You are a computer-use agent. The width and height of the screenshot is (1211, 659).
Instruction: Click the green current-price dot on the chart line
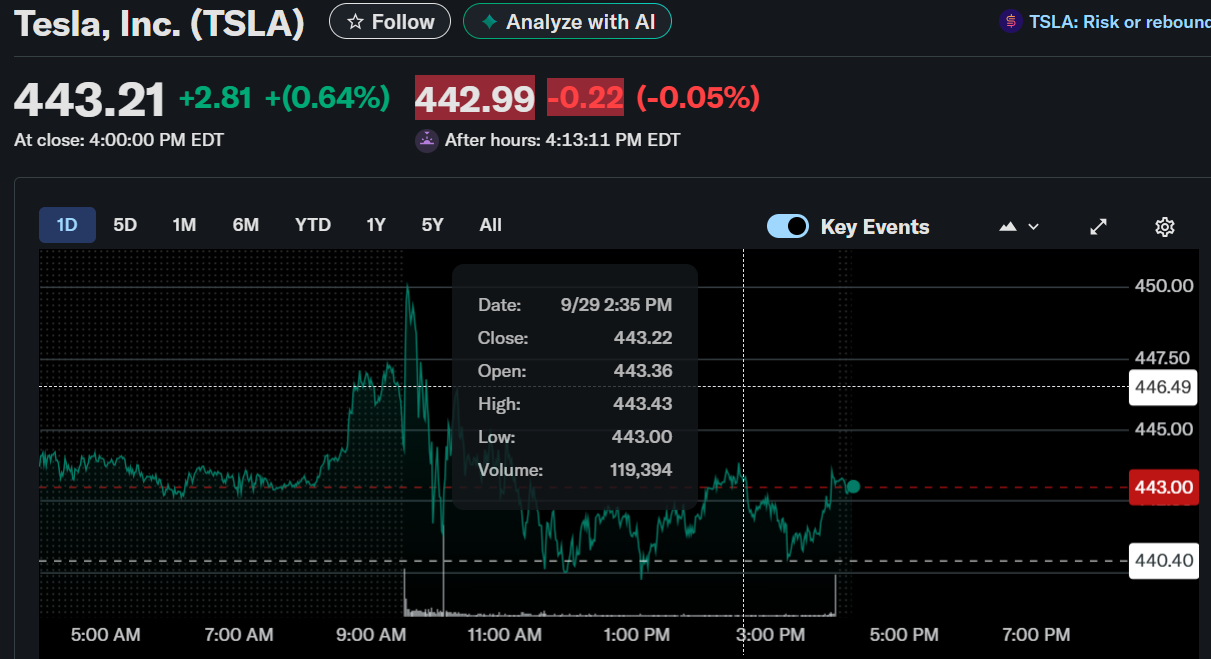(853, 487)
